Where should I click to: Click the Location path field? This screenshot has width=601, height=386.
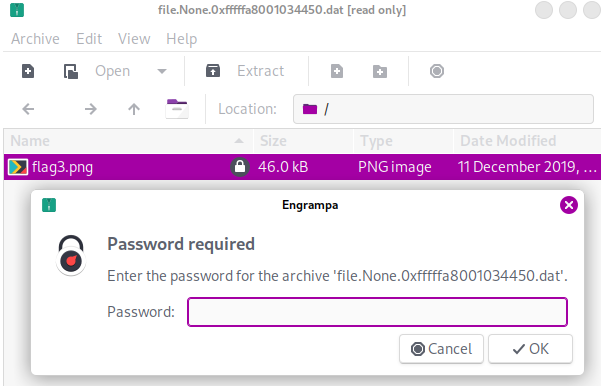(443, 109)
